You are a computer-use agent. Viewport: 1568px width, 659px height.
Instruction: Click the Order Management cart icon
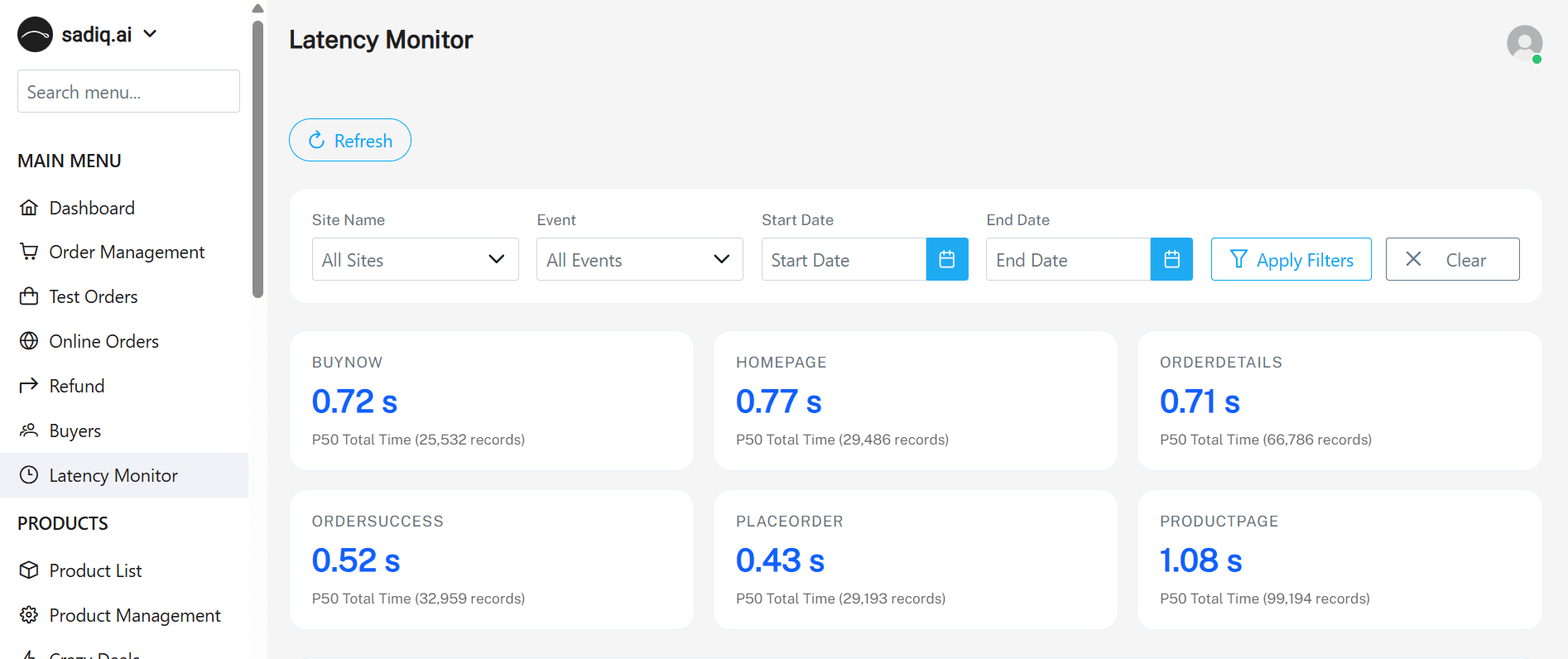pos(29,252)
